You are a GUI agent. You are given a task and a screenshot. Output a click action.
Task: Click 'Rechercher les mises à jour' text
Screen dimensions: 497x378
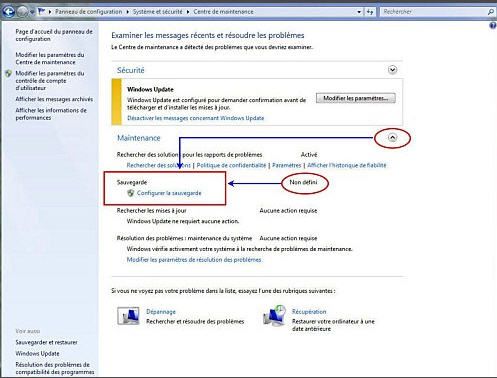click(151, 210)
